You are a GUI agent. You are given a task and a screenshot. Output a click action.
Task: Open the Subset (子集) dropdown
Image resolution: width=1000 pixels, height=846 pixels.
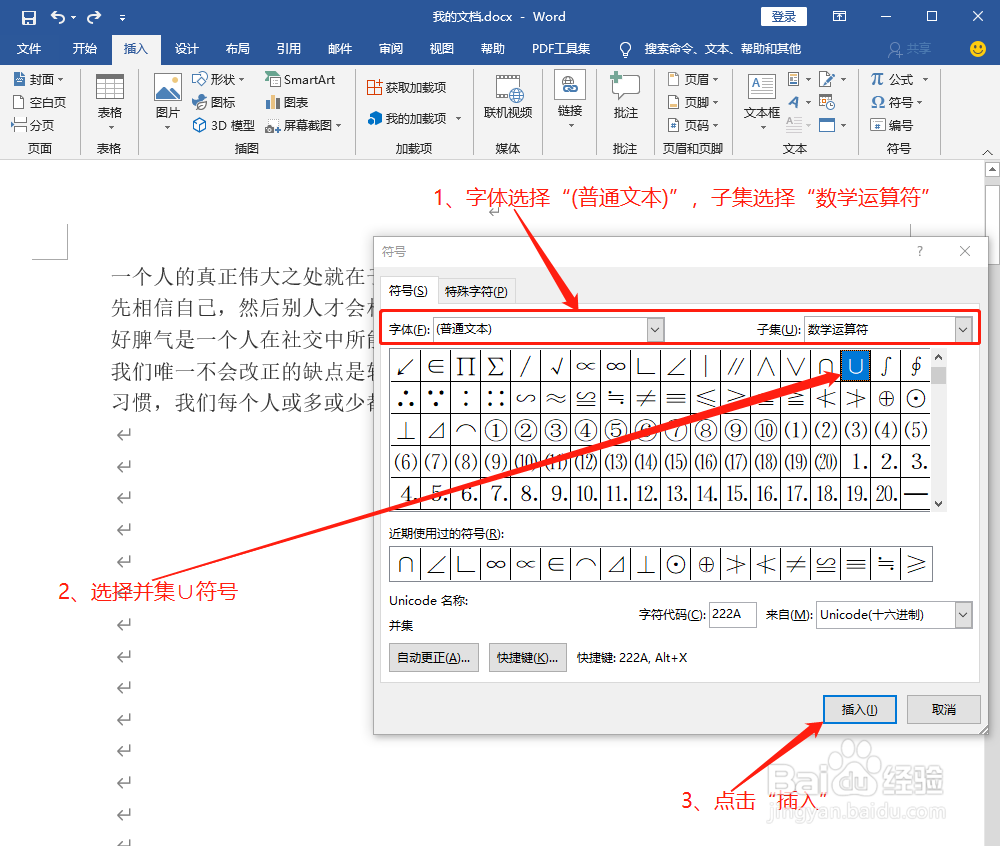[963, 330]
